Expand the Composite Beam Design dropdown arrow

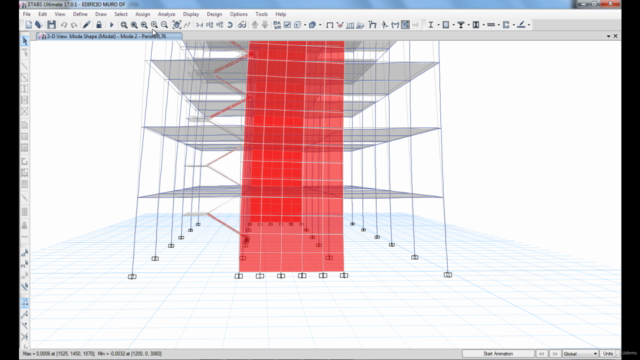469,25
